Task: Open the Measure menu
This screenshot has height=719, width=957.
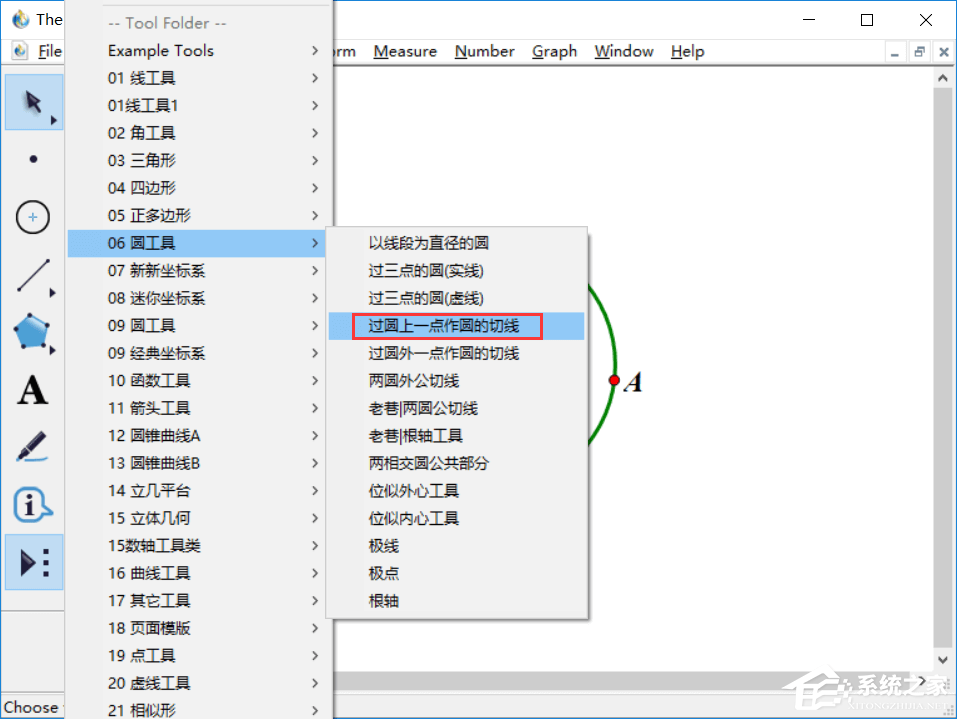Action: [404, 51]
